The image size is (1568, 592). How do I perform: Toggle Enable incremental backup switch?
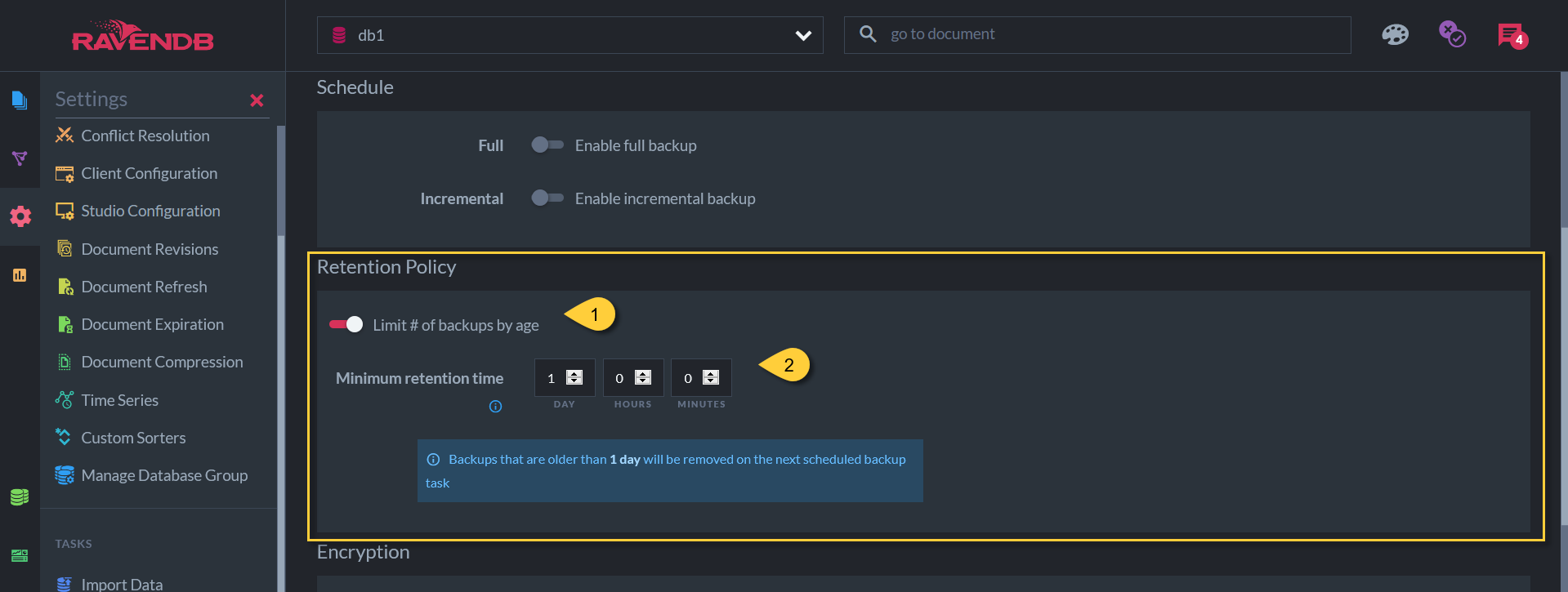(547, 198)
